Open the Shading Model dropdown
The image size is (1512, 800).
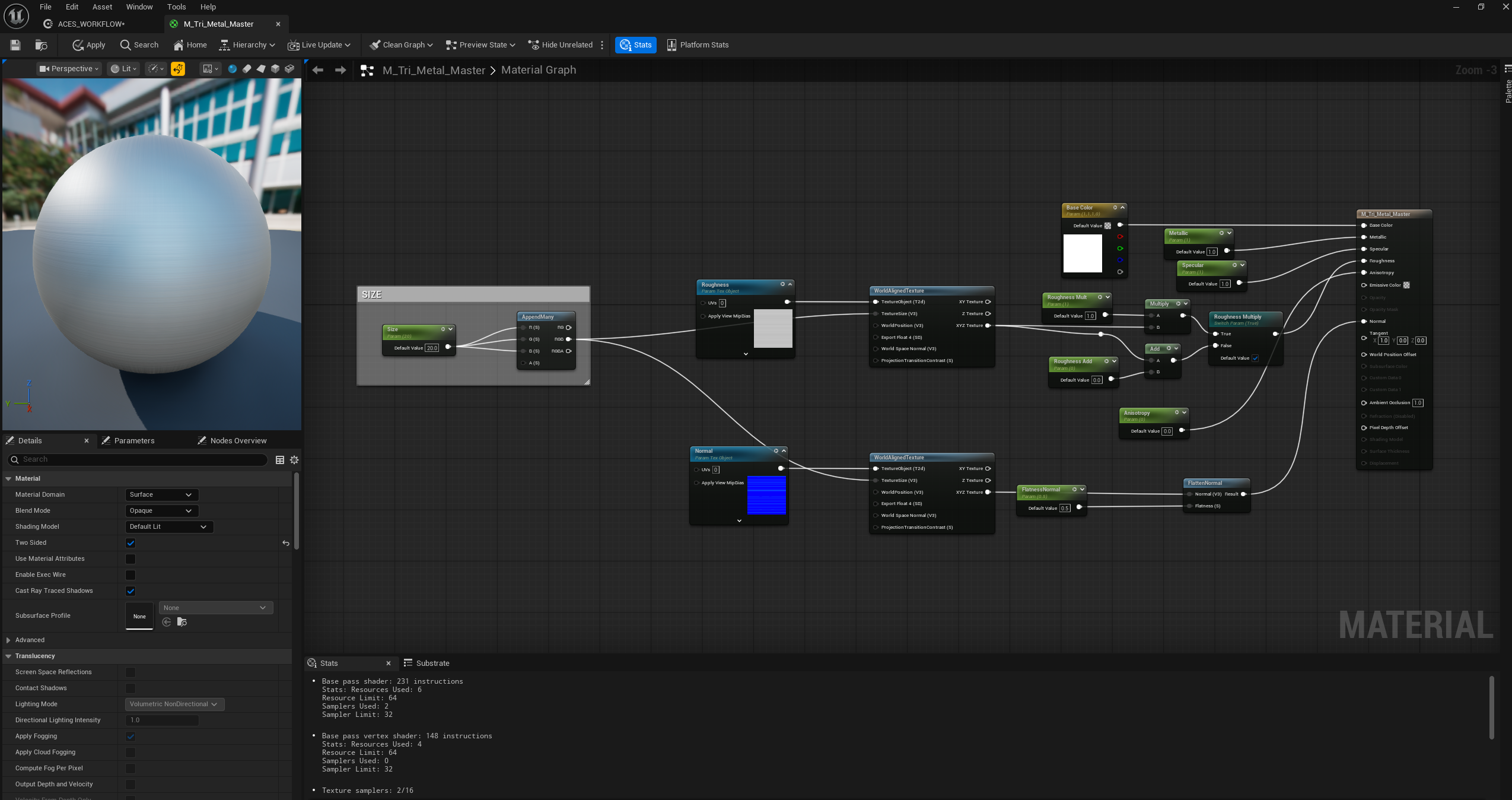[168, 526]
